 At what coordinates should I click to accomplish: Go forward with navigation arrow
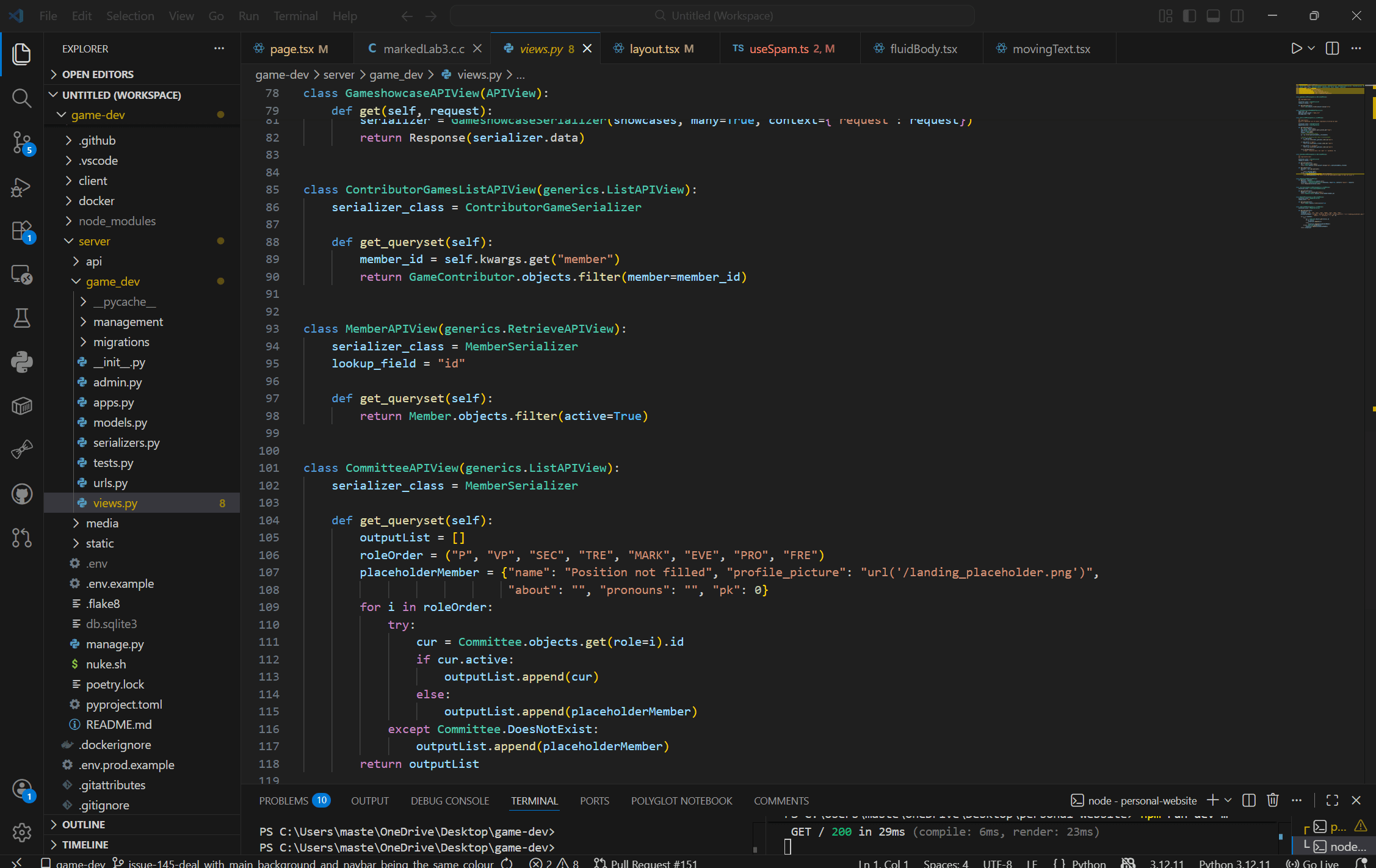click(x=431, y=16)
